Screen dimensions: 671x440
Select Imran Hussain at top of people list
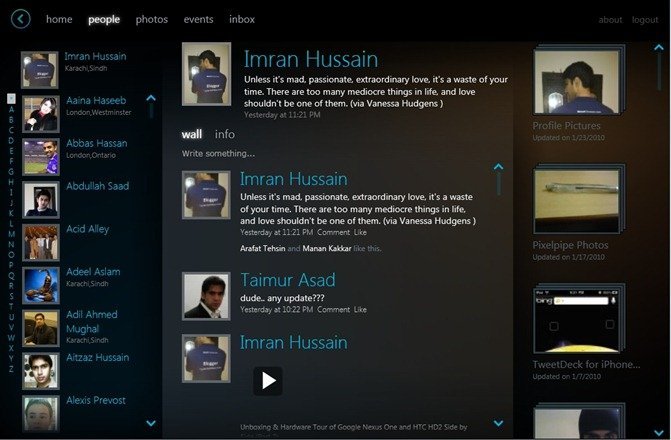(95, 56)
